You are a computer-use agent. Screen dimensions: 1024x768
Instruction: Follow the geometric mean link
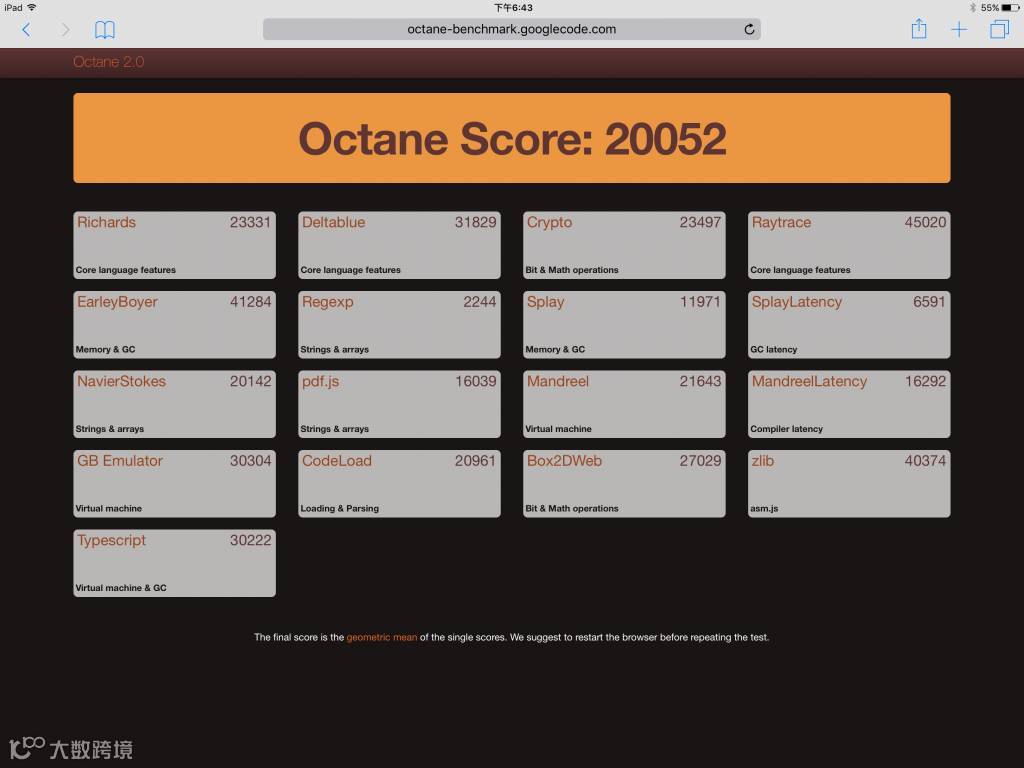pos(381,637)
